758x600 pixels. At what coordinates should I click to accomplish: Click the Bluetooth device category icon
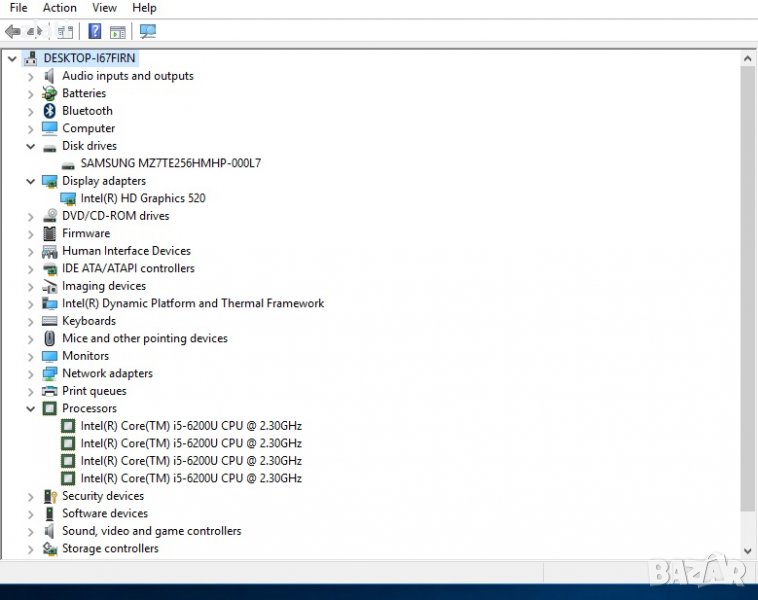(50, 111)
